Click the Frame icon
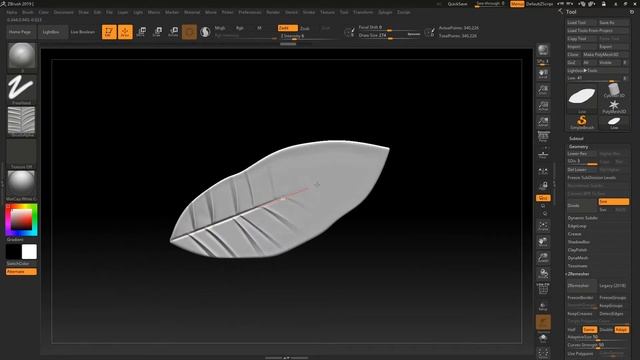 [543, 226]
